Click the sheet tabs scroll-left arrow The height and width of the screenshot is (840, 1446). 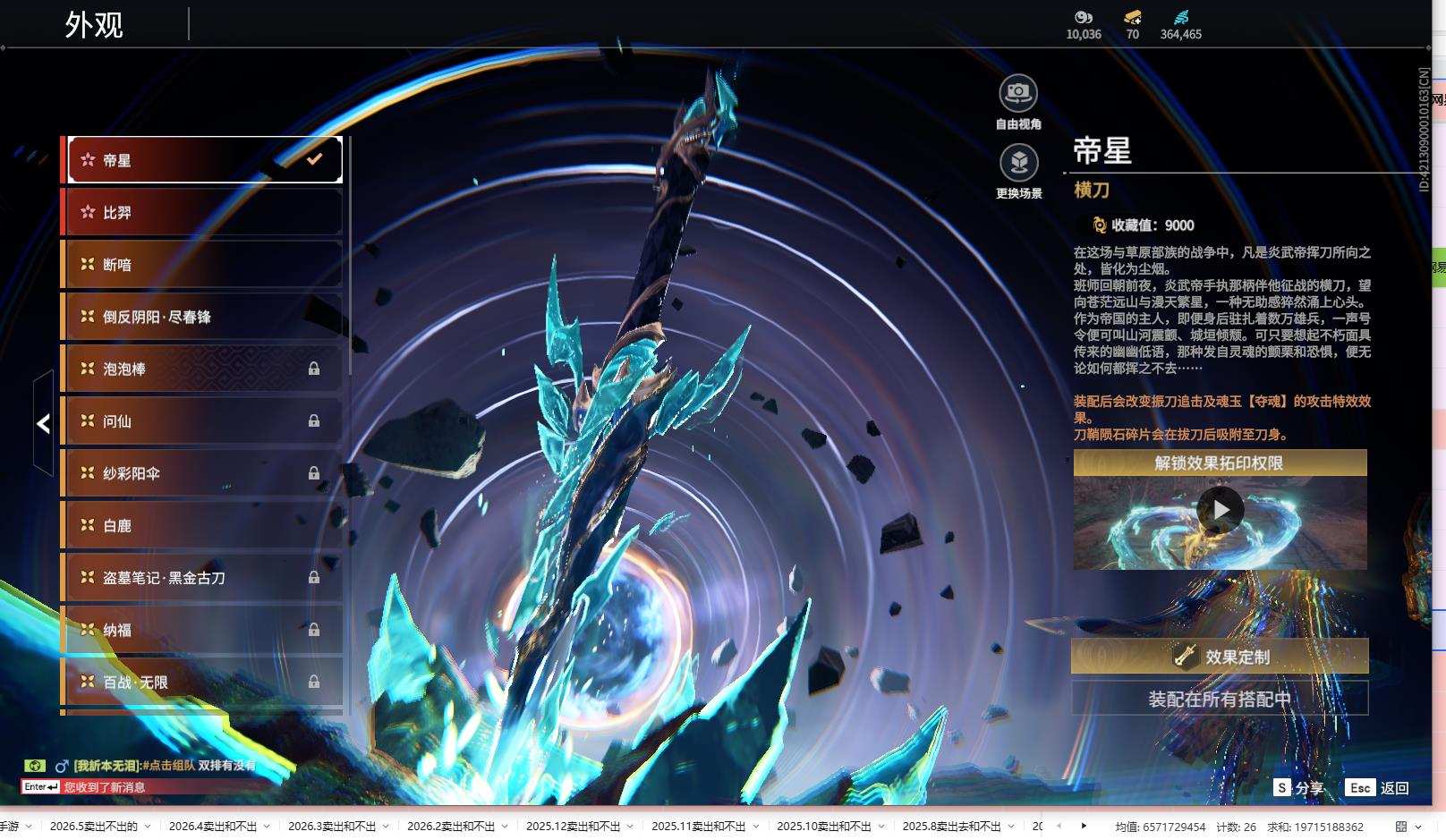click(x=1059, y=826)
